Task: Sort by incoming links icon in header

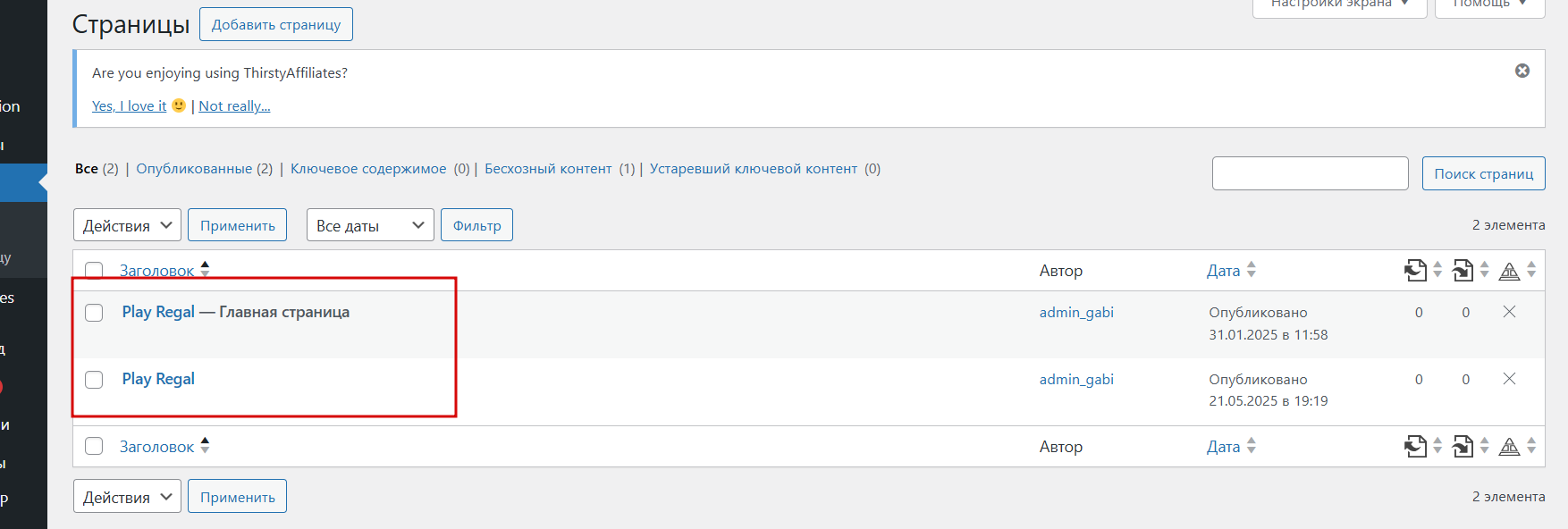Action: (x=1463, y=270)
